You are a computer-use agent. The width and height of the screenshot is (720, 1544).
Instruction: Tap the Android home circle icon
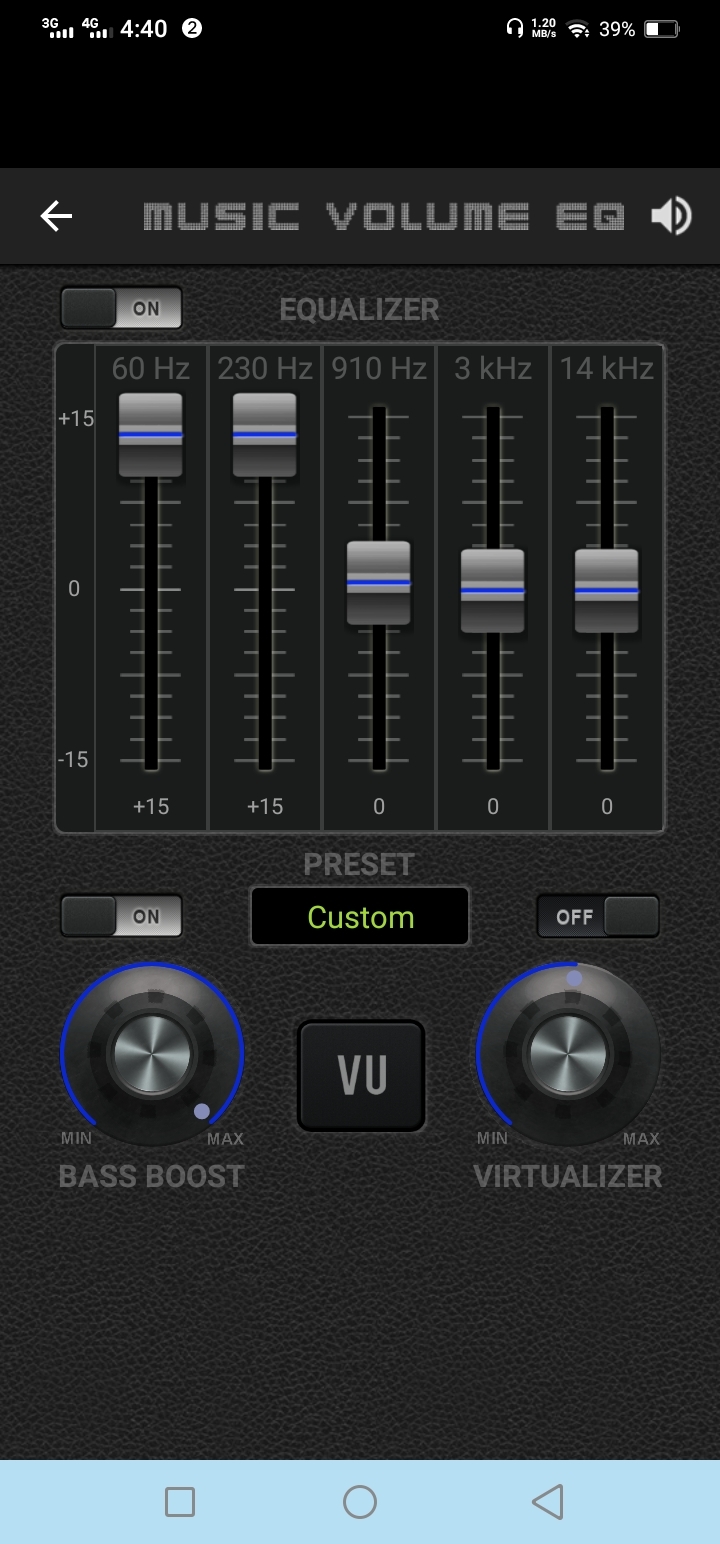click(x=360, y=1501)
